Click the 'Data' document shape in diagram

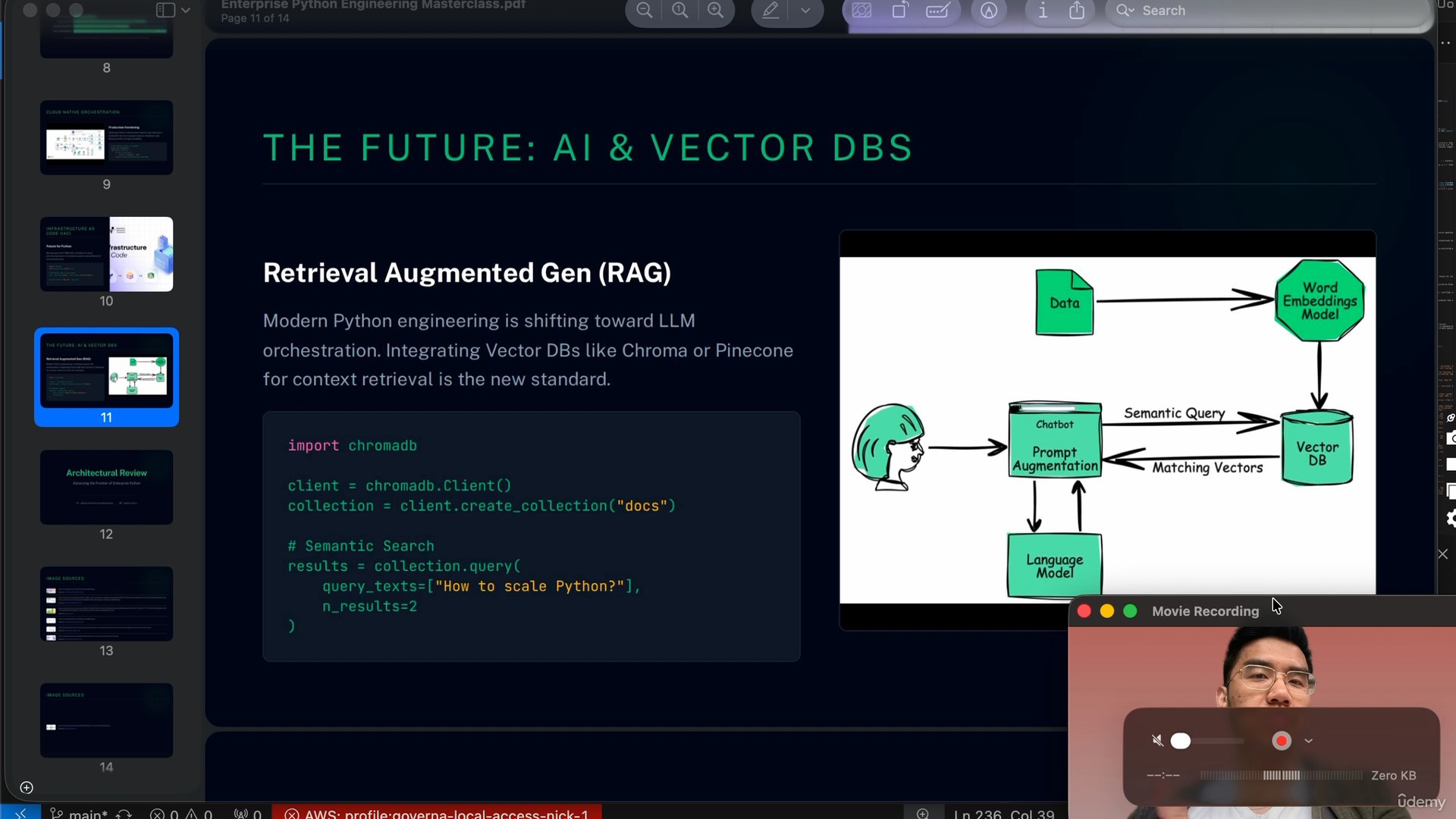pyautogui.click(x=1065, y=302)
